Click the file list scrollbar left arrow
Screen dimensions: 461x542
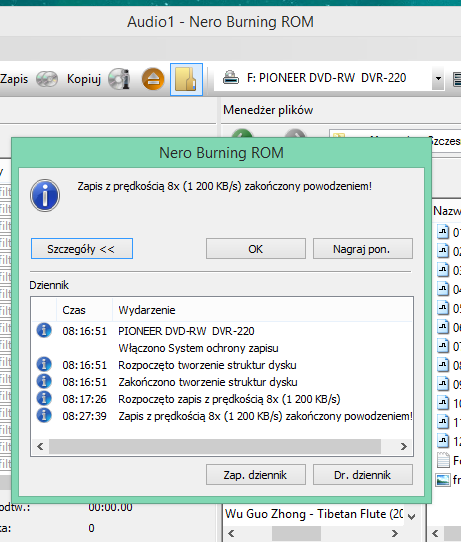[x=435, y=533]
